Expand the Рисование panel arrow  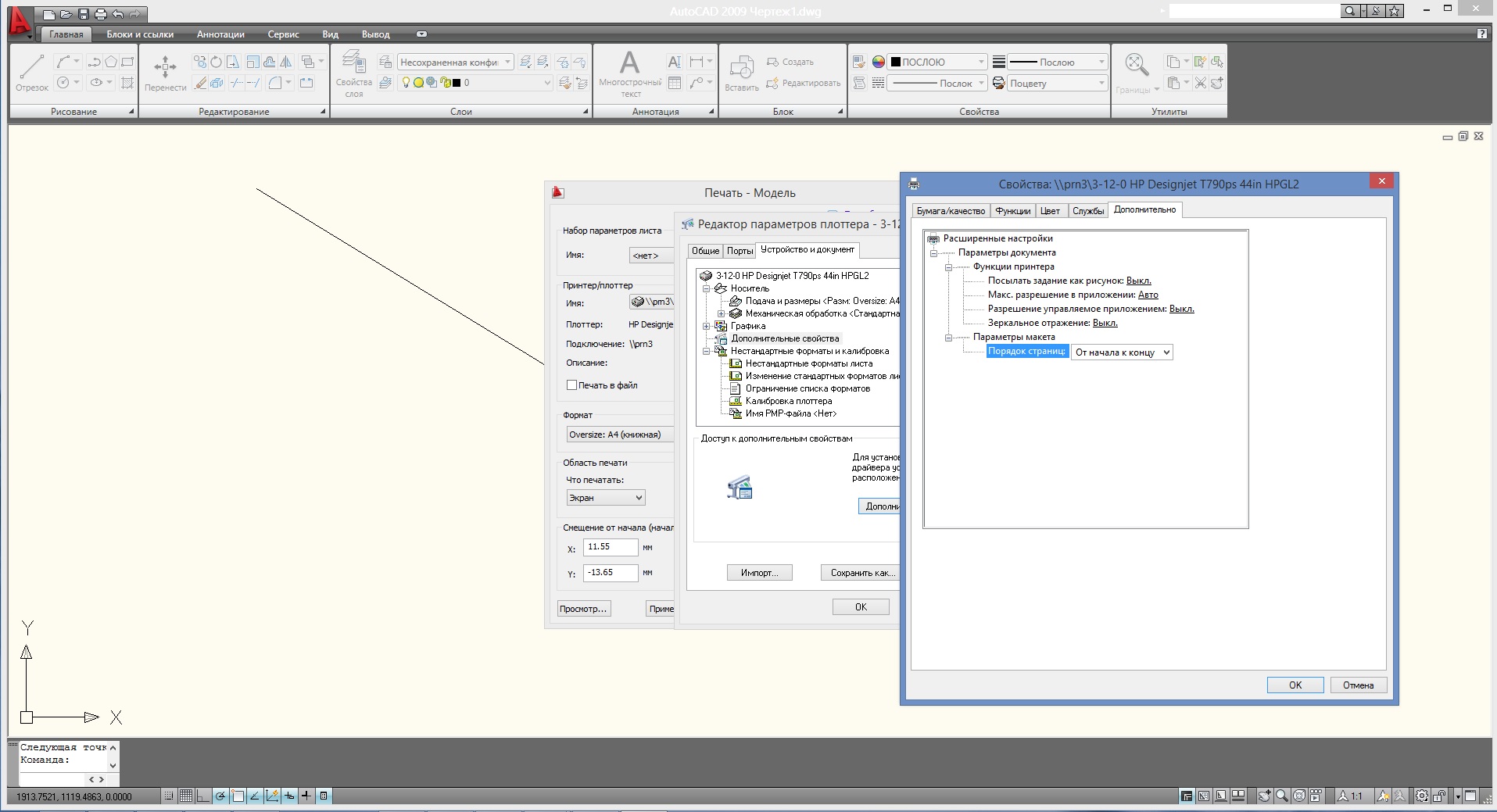(x=131, y=112)
